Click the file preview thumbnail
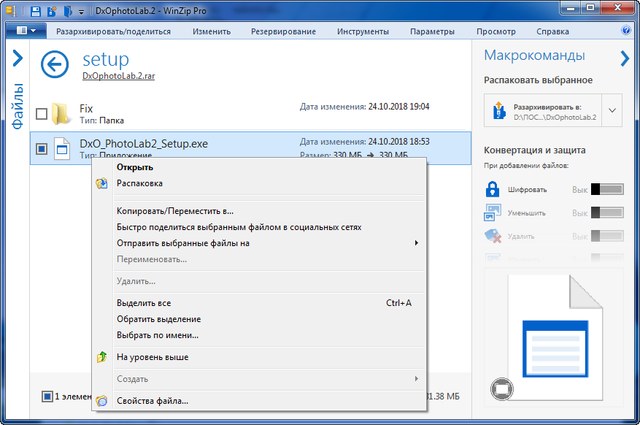This screenshot has height=425, width=640. (555, 337)
